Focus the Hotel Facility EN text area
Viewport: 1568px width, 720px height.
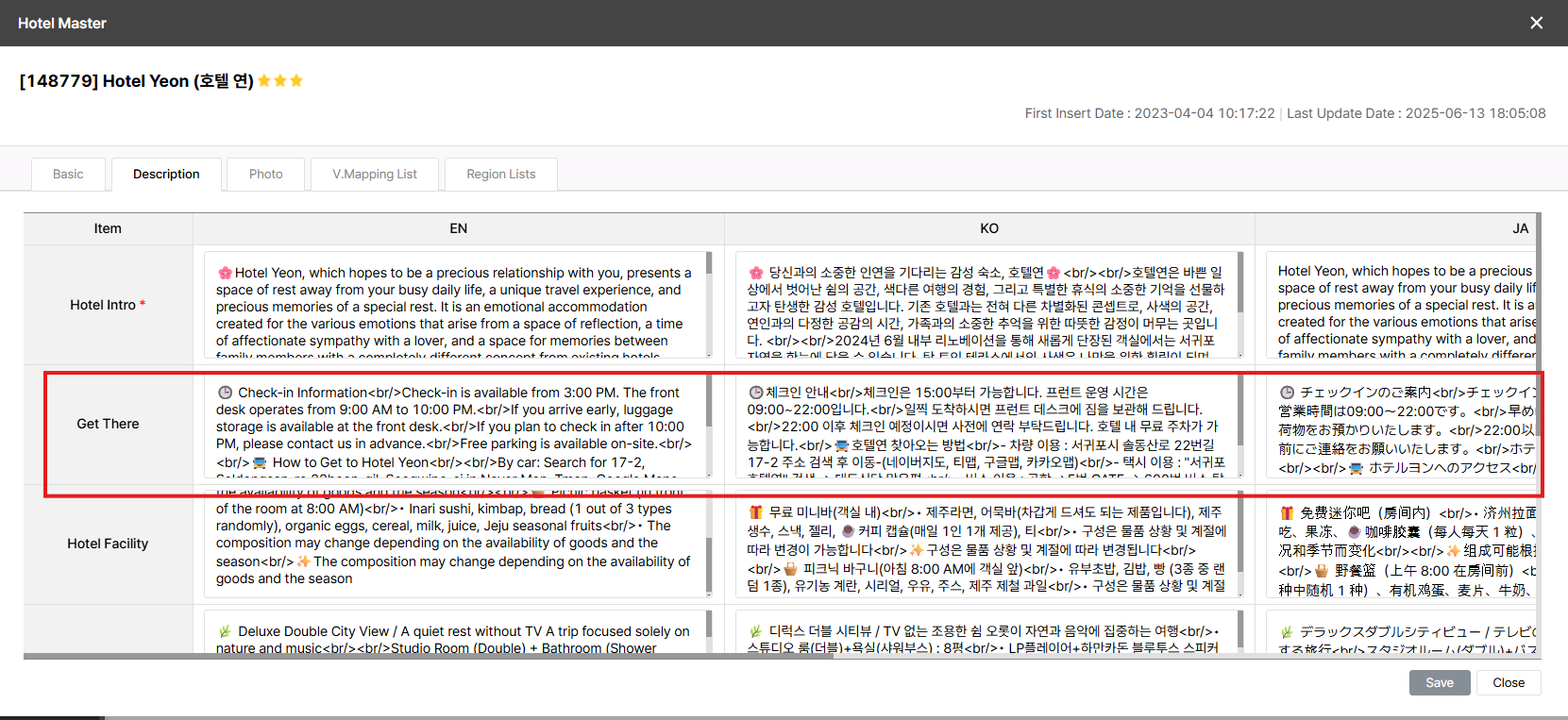pyautogui.click(x=453, y=544)
